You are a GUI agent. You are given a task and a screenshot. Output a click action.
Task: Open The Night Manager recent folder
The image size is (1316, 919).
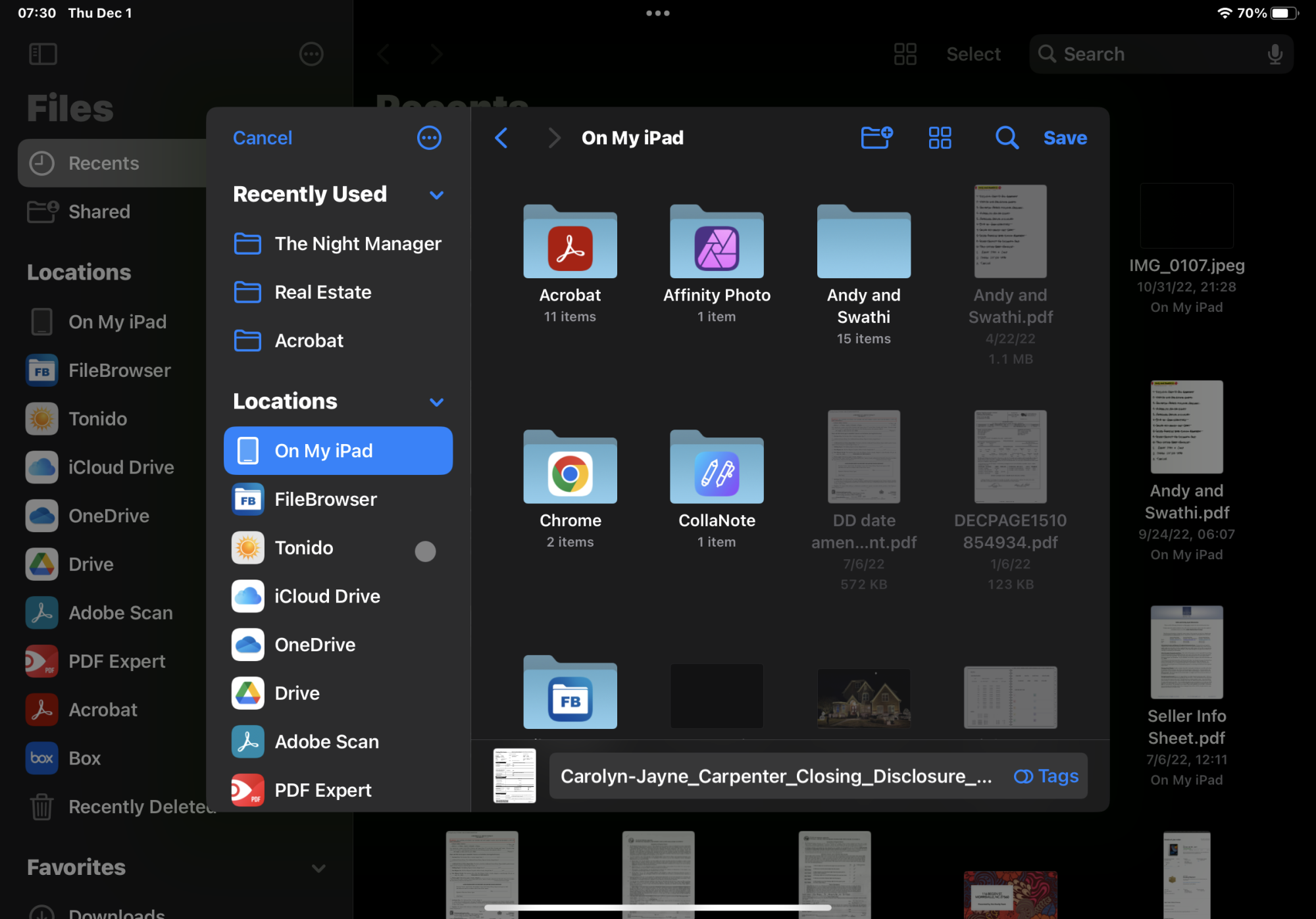point(338,243)
